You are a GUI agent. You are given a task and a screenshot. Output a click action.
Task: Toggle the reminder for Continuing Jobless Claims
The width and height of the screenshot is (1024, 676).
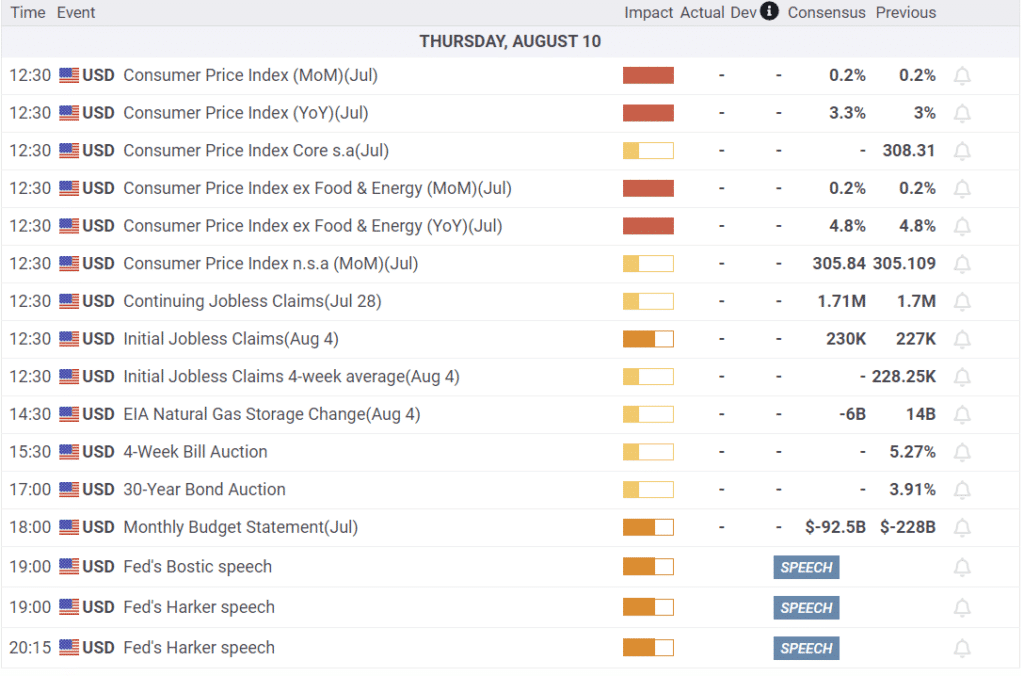point(962,301)
